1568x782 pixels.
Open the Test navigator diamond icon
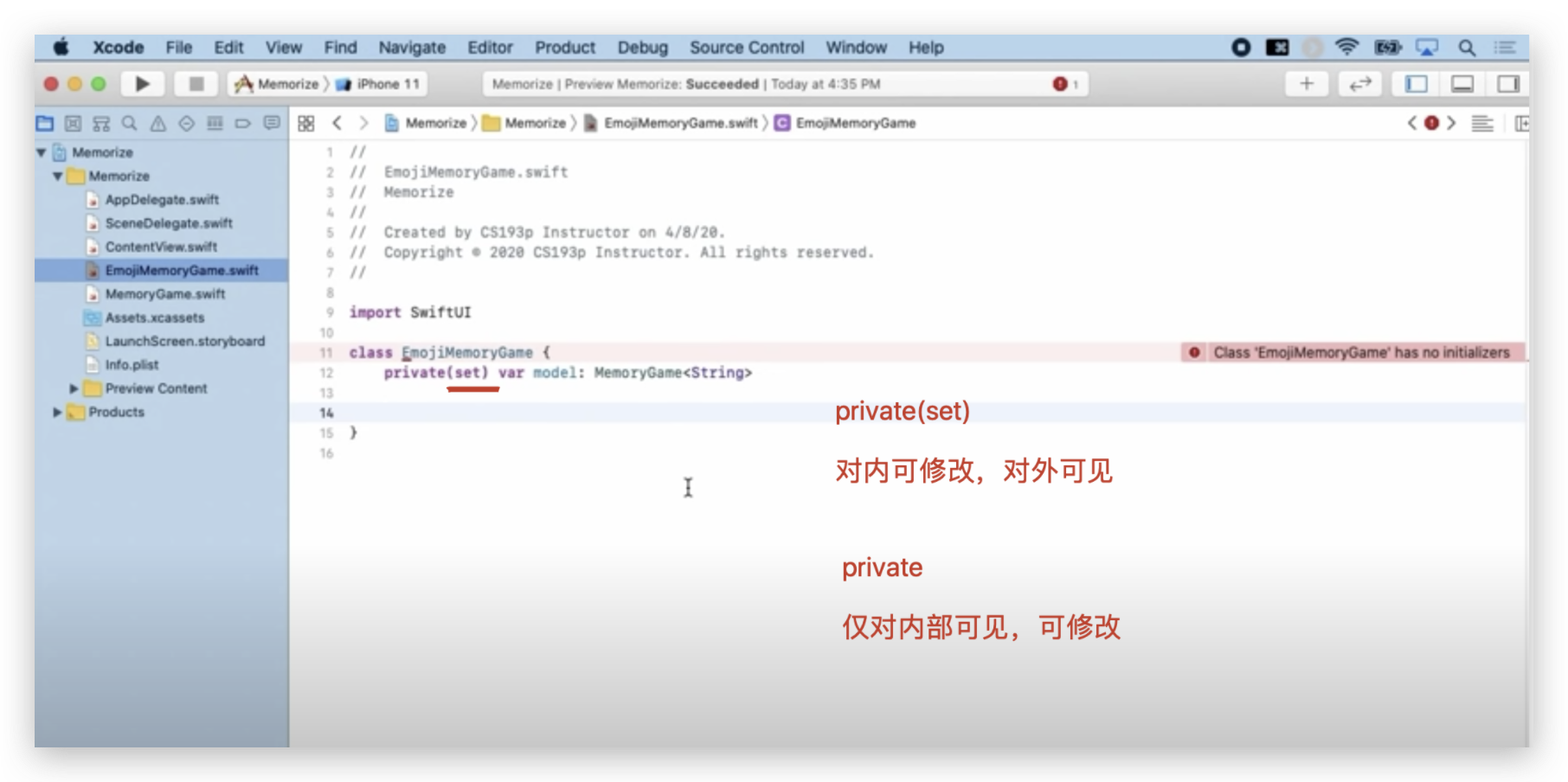(x=186, y=124)
